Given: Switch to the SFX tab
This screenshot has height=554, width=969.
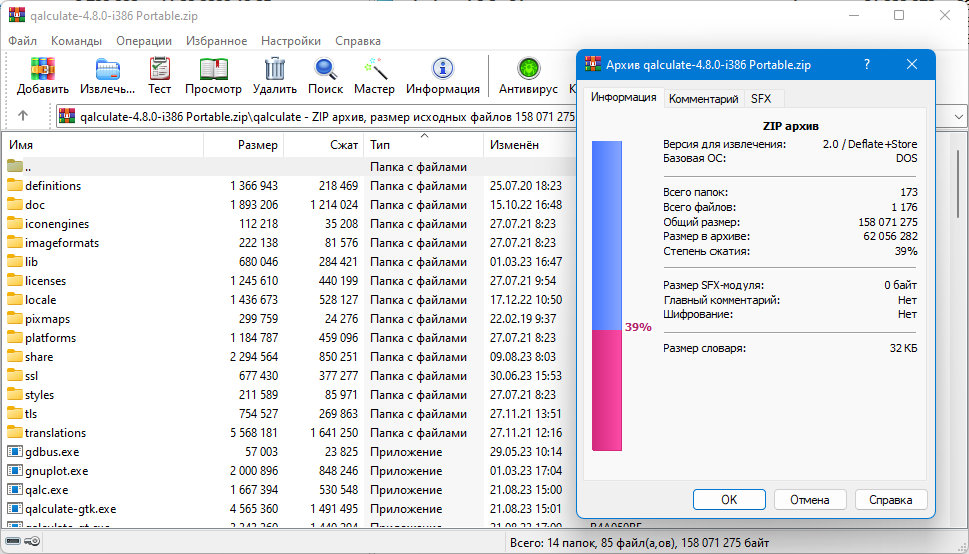Looking at the screenshot, I should tap(761, 99).
